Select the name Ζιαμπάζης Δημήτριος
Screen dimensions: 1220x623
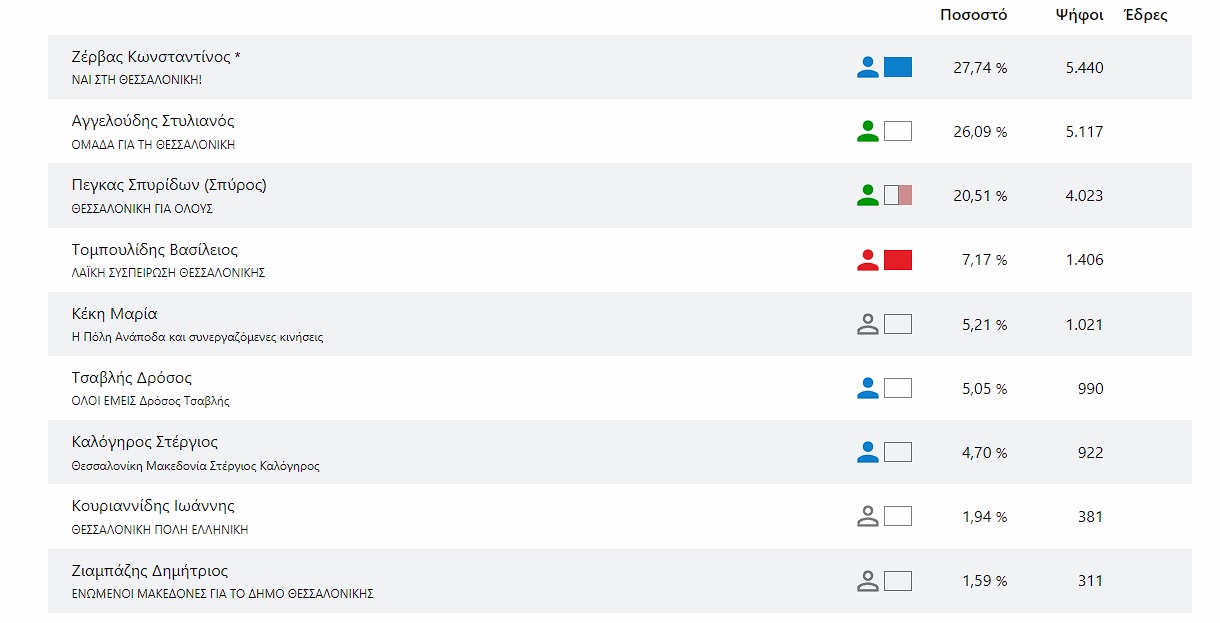coord(150,571)
